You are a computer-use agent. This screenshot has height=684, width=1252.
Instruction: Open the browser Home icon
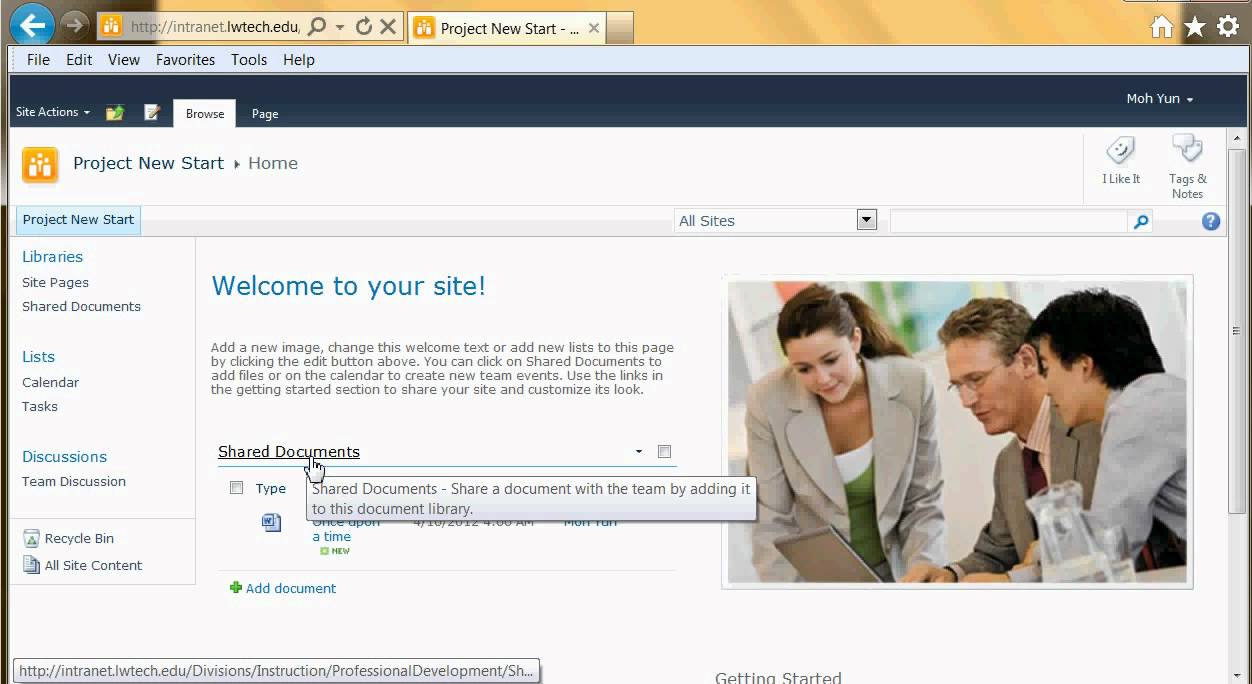click(1162, 27)
